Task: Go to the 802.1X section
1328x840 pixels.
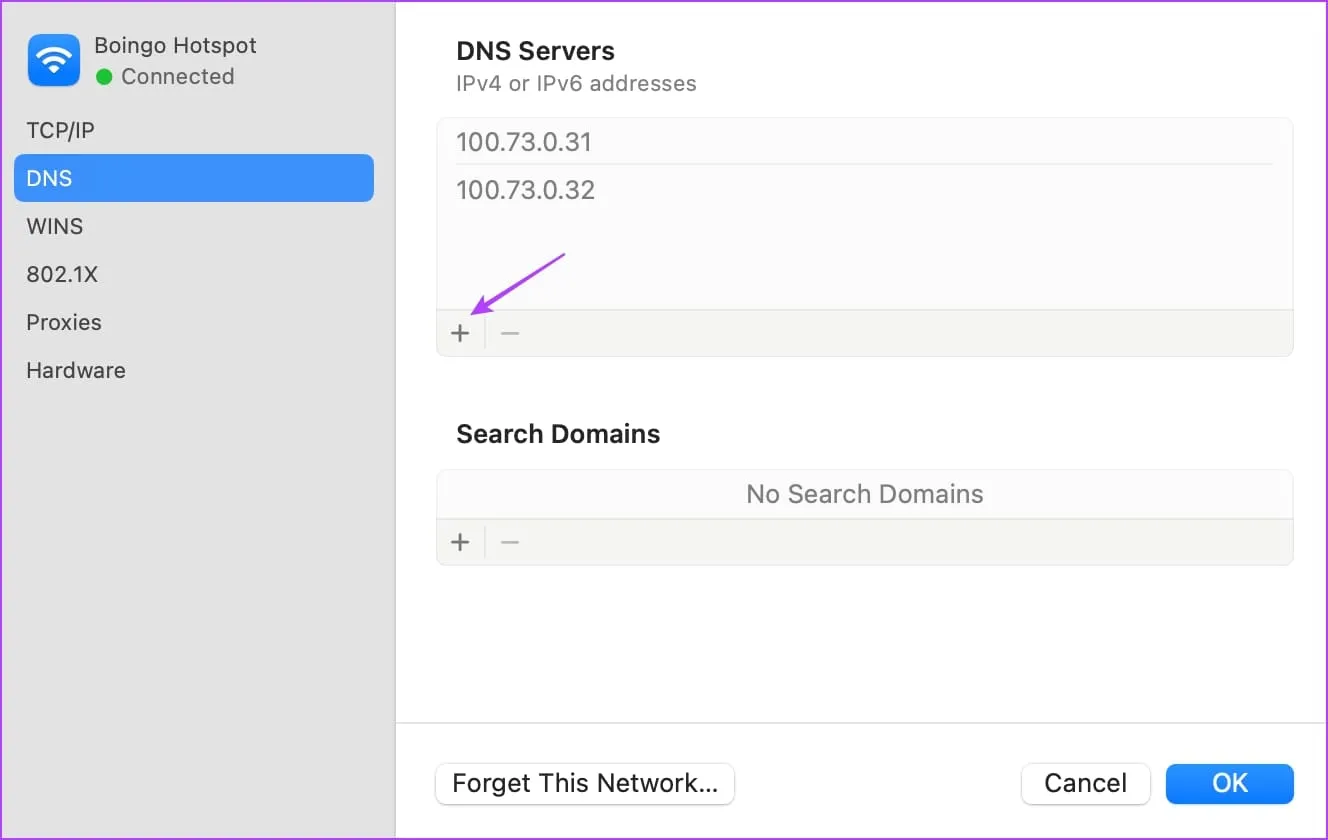Action: (x=62, y=274)
